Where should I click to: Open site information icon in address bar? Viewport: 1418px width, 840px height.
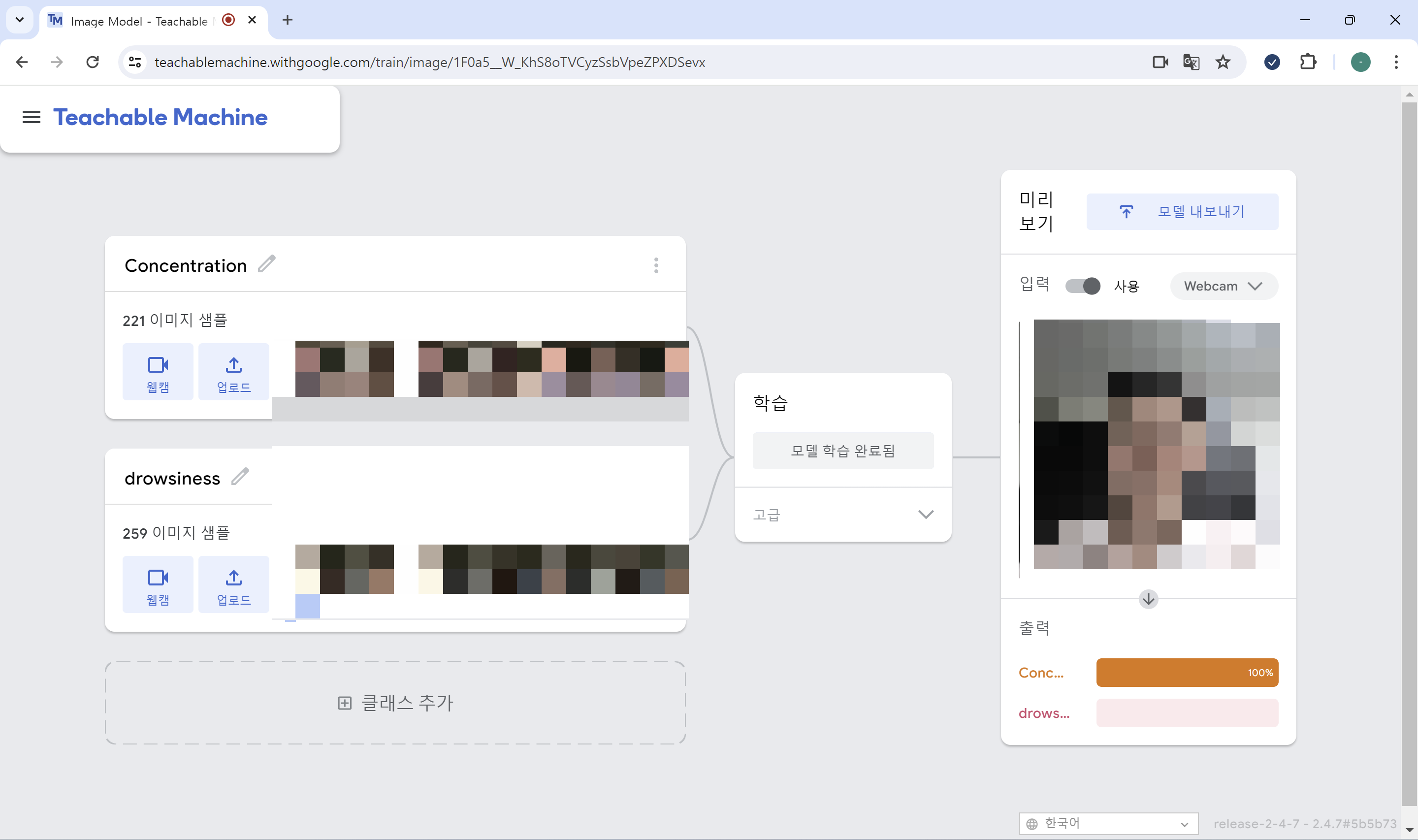coord(135,62)
